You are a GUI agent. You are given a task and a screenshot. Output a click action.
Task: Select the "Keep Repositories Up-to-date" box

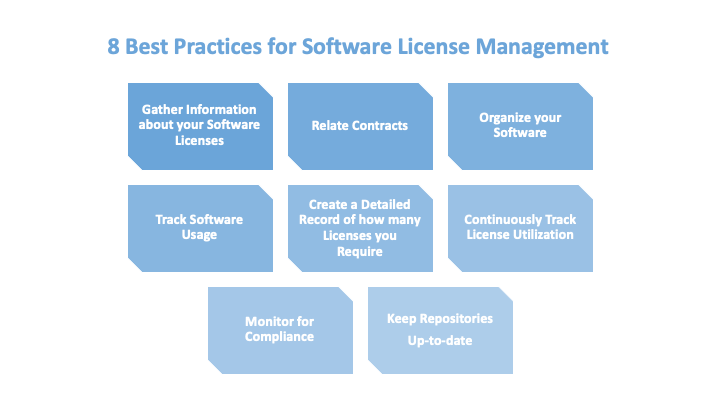[x=440, y=329]
